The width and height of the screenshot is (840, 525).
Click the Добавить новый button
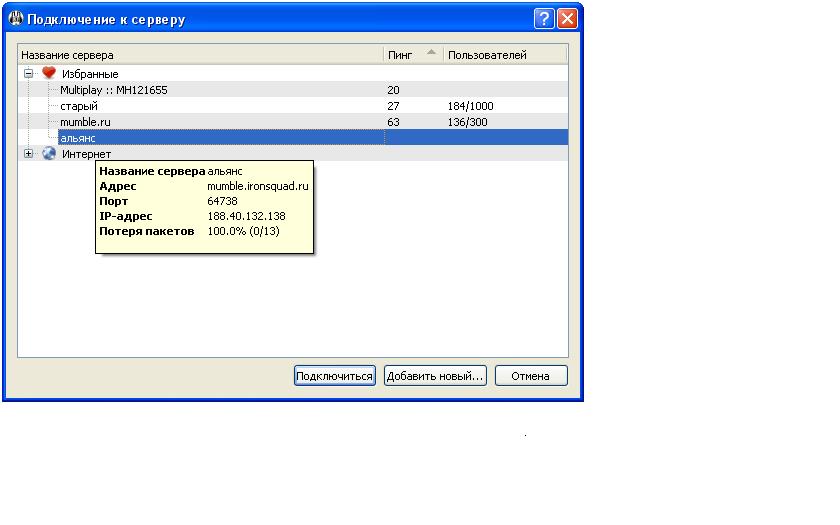click(435, 376)
